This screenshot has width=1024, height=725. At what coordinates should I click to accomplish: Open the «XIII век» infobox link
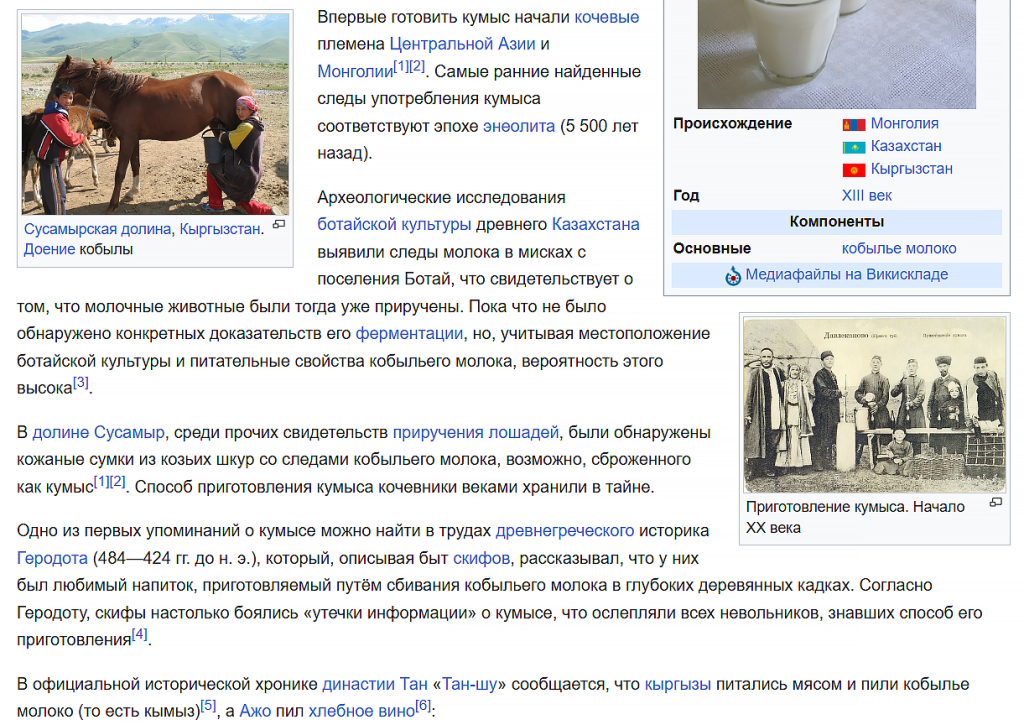867,195
